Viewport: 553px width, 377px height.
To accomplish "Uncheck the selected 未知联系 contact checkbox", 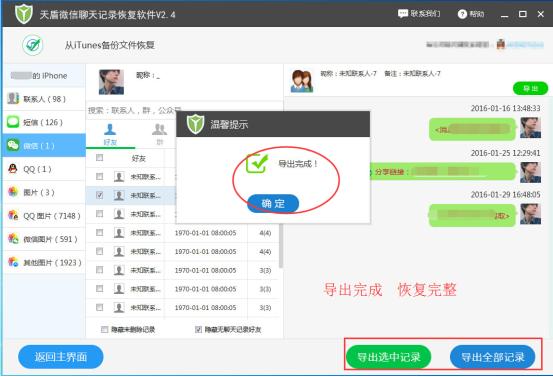I will click(99, 195).
